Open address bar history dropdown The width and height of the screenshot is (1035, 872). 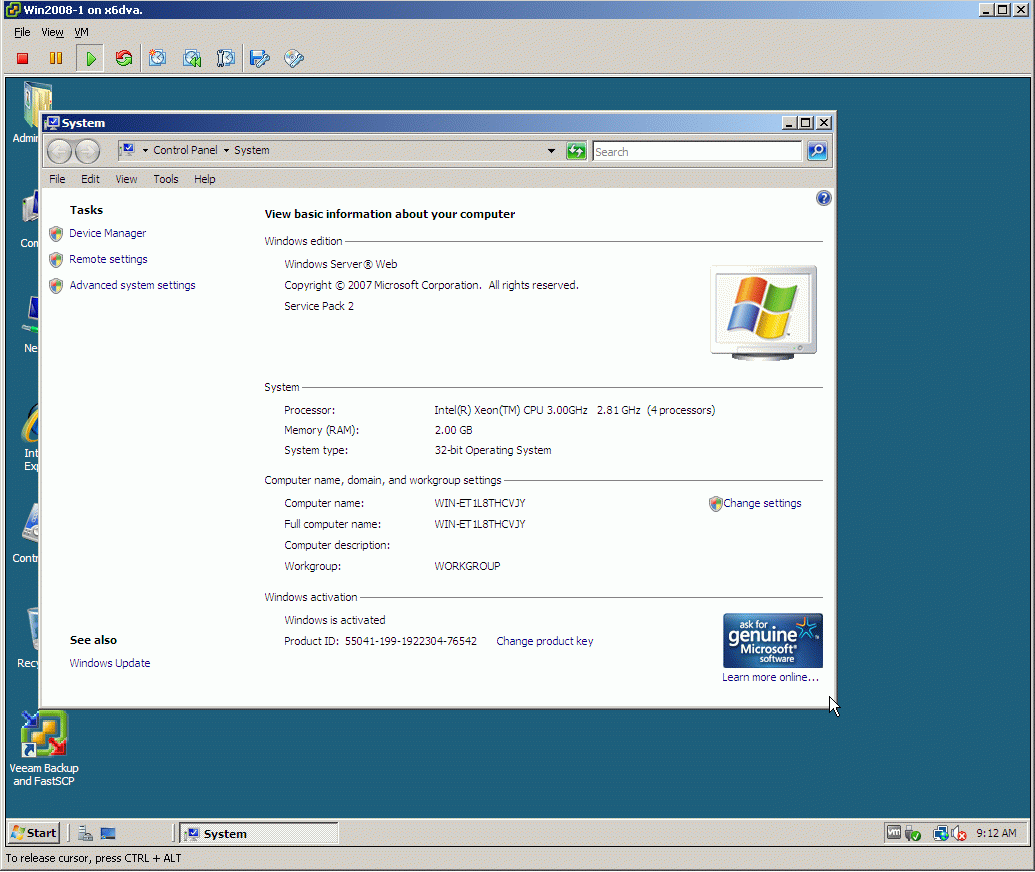click(x=551, y=151)
